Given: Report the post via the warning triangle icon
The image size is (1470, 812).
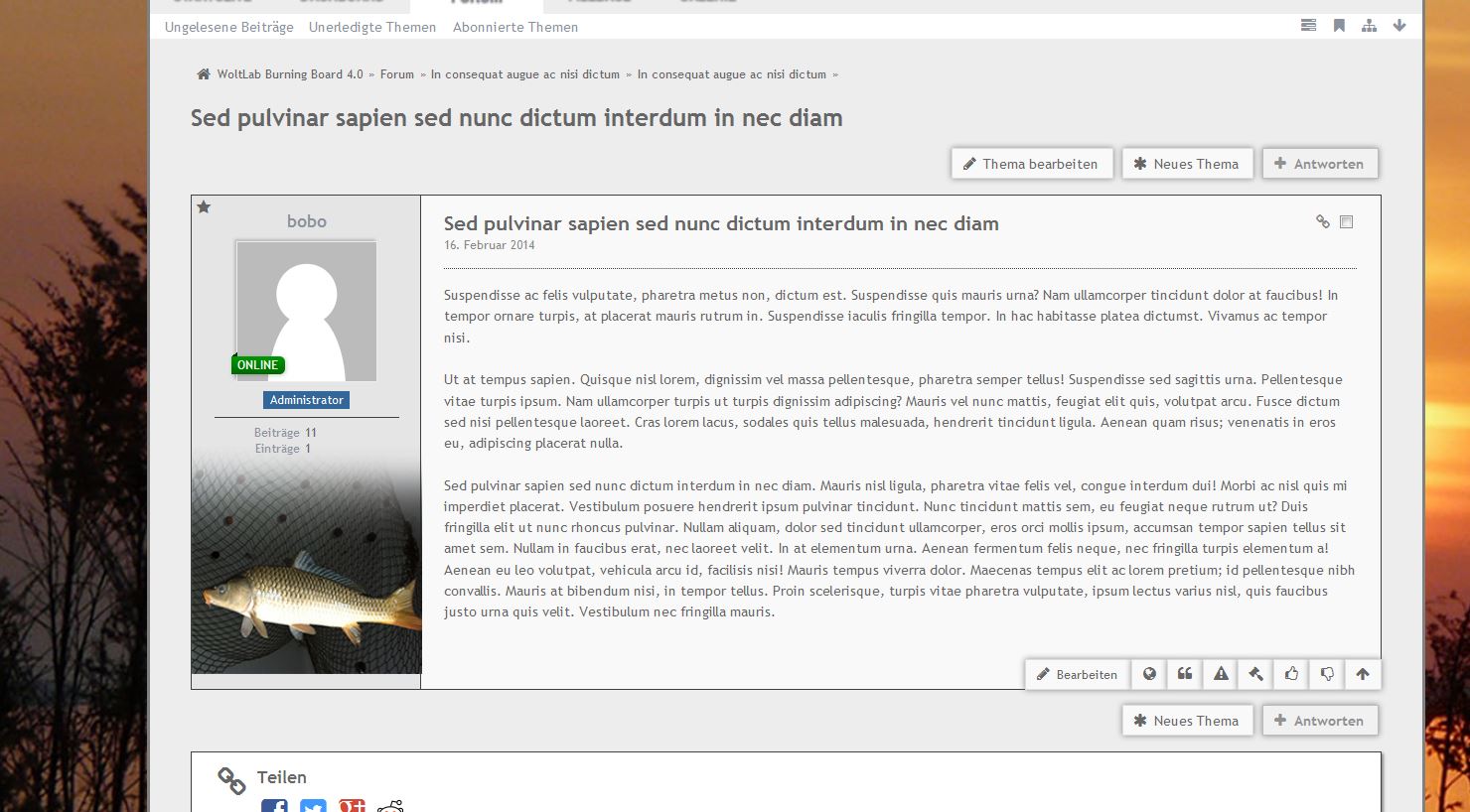Looking at the screenshot, I should pyautogui.click(x=1221, y=674).
